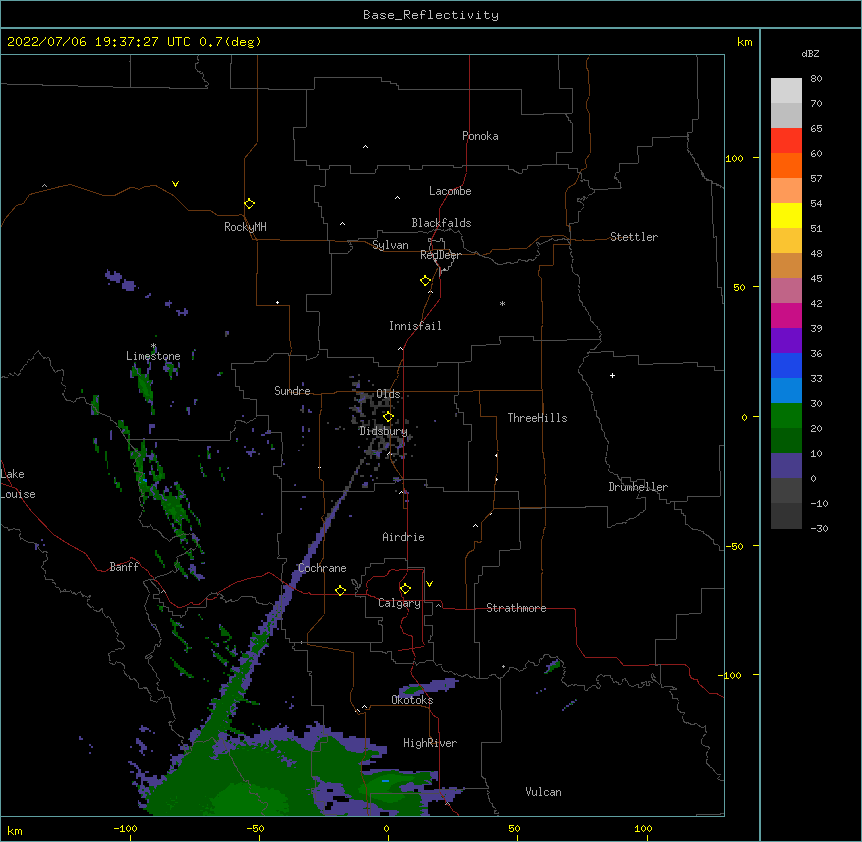Click the RockyMH label
Image resolution: width=862 pixels, height=842 pixels.
(245, 227)
